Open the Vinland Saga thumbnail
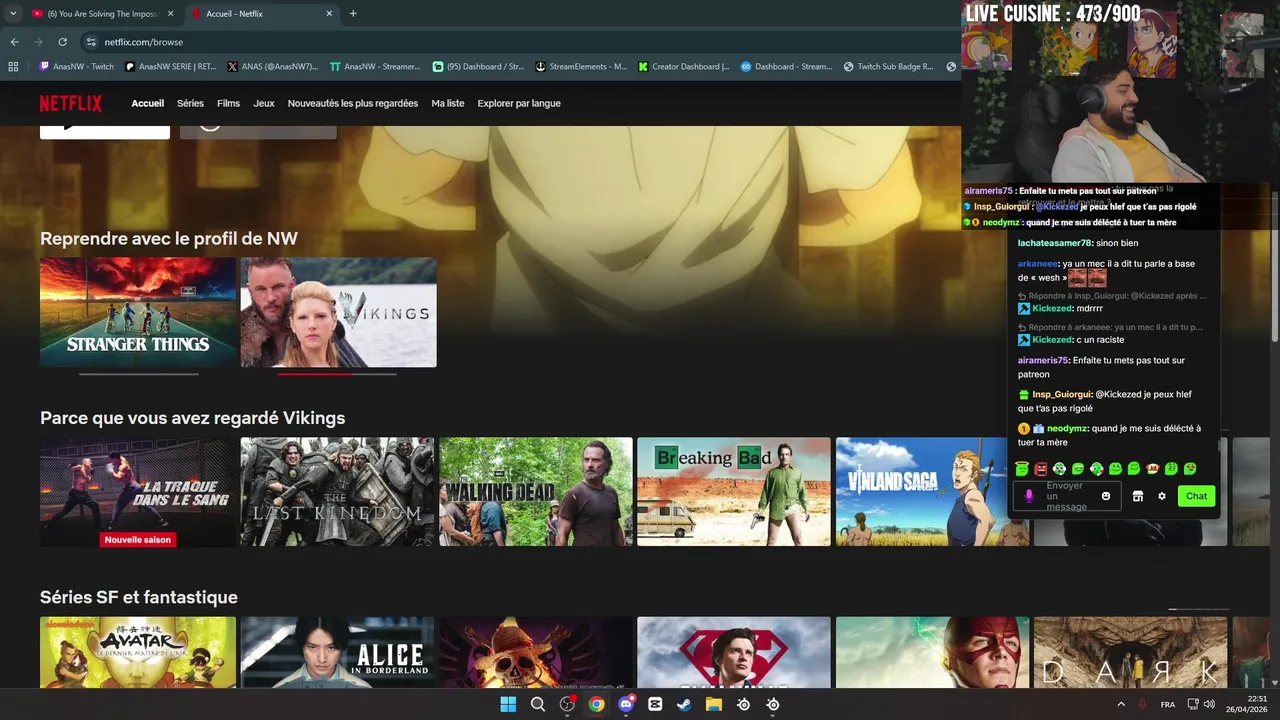This screenshot has width=1280, height=720. pyautogui.click(x=932, y=491)
